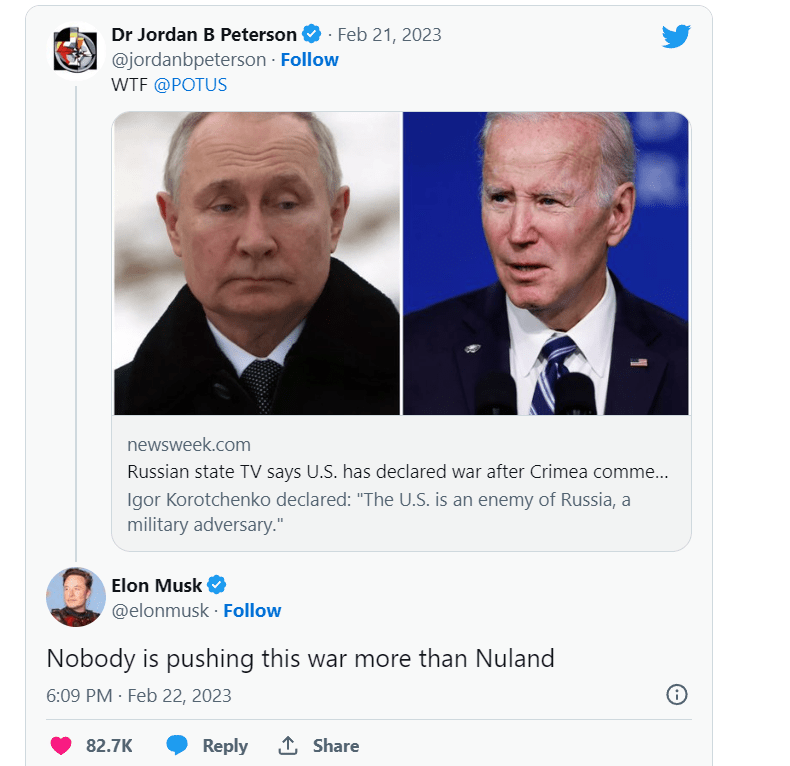
Task: Click Jordan Peterson's blue verified badge
Action: click(312, 34)
